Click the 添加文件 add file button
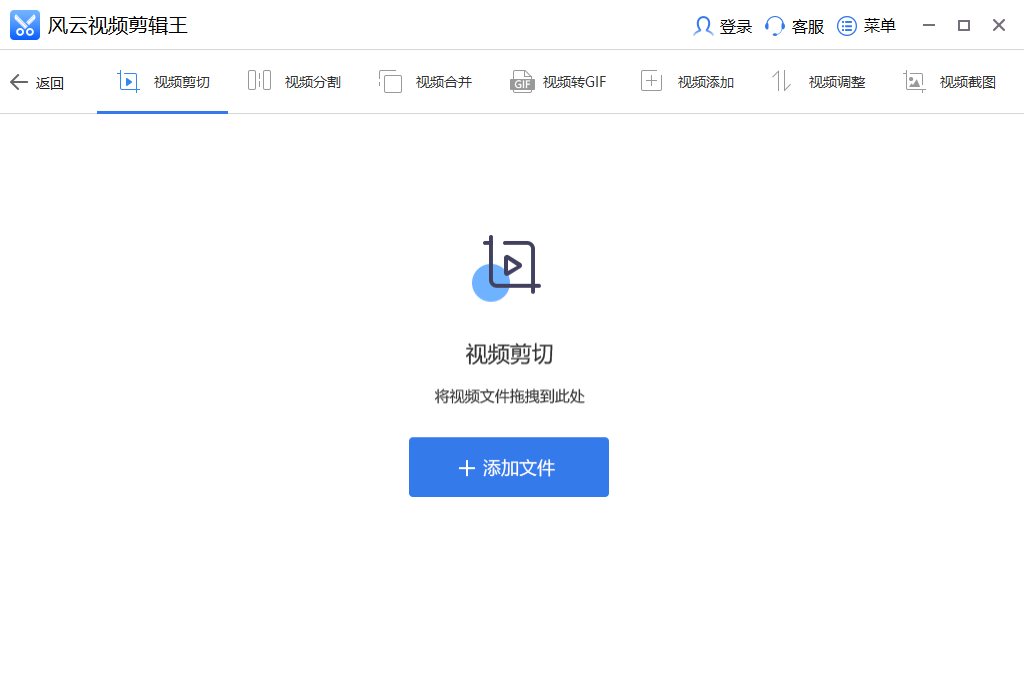The height and width of the screenshot is (674, 1024). pos(509,467)
